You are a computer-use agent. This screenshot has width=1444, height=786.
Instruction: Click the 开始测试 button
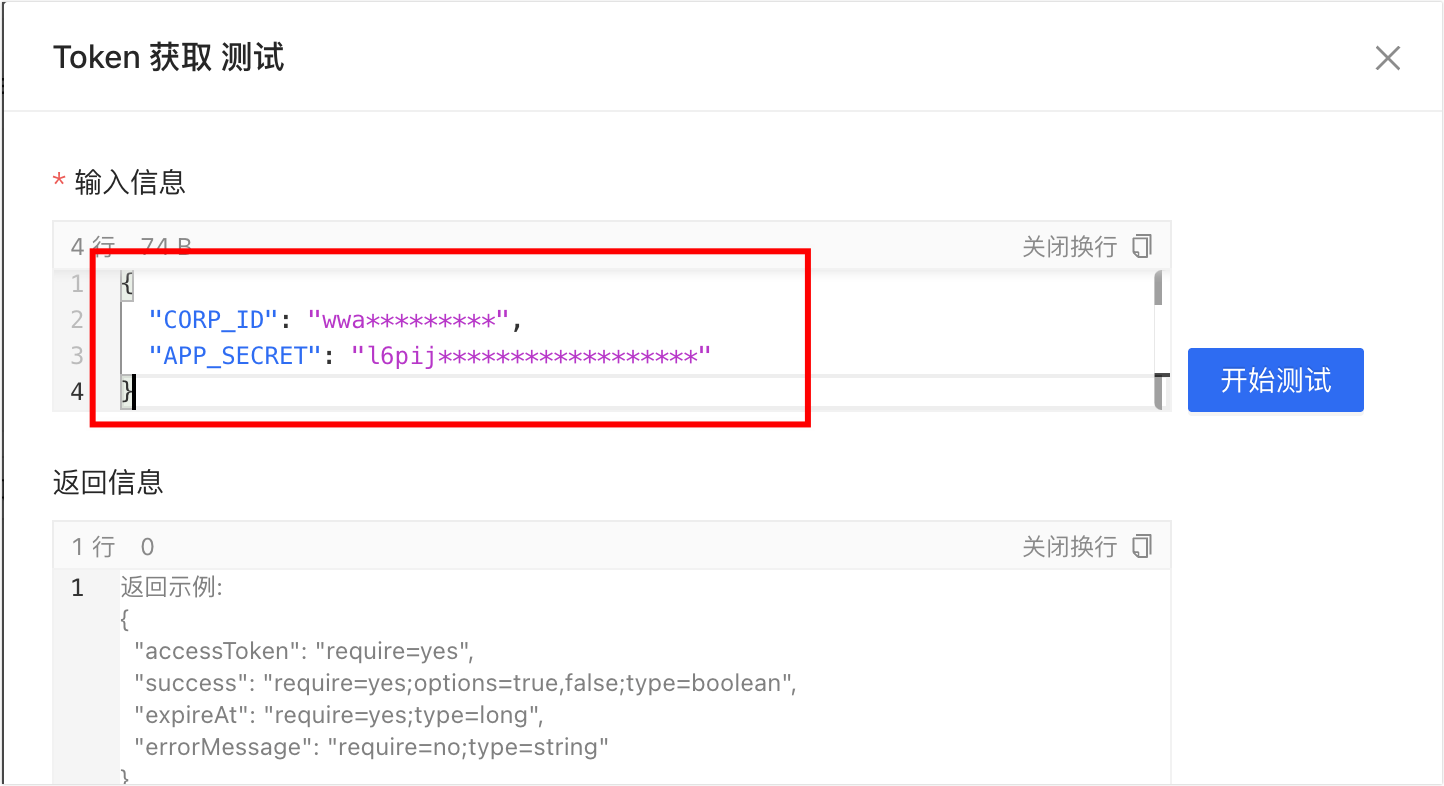tap(1275, 380)
